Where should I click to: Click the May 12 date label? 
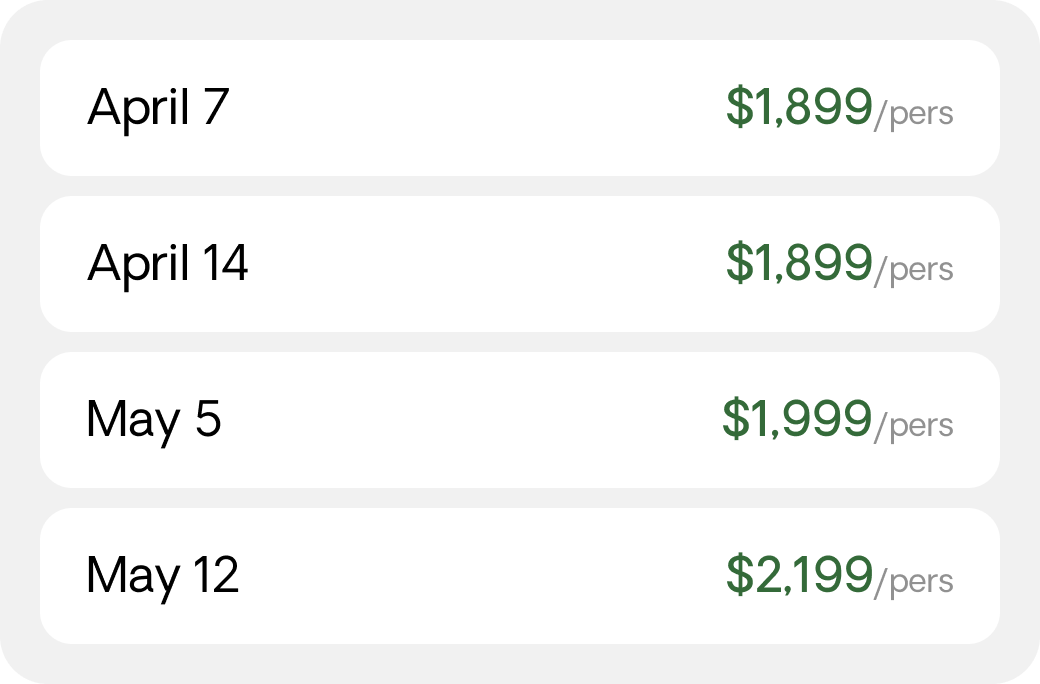(x=162, y=578)
